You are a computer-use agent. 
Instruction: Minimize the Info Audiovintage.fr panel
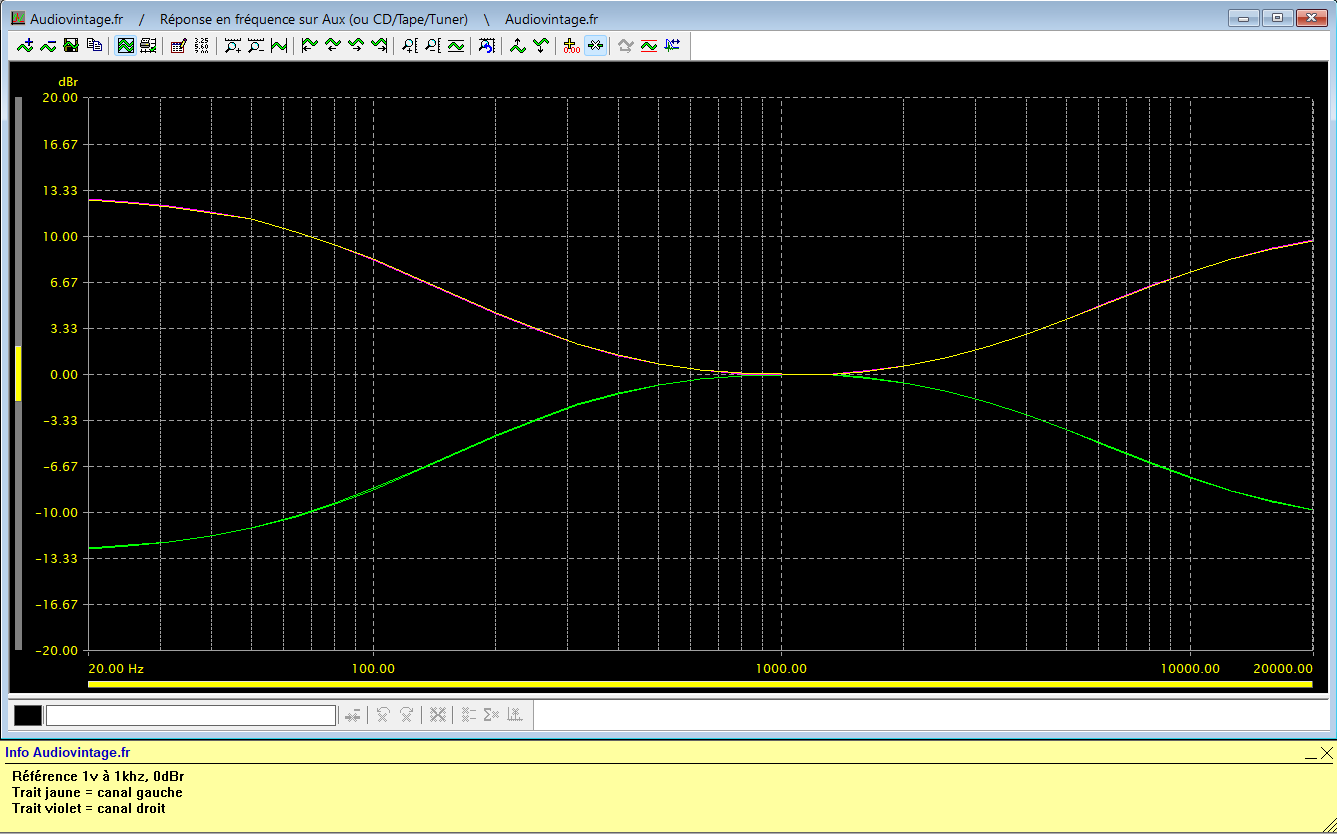(1310, 754)
